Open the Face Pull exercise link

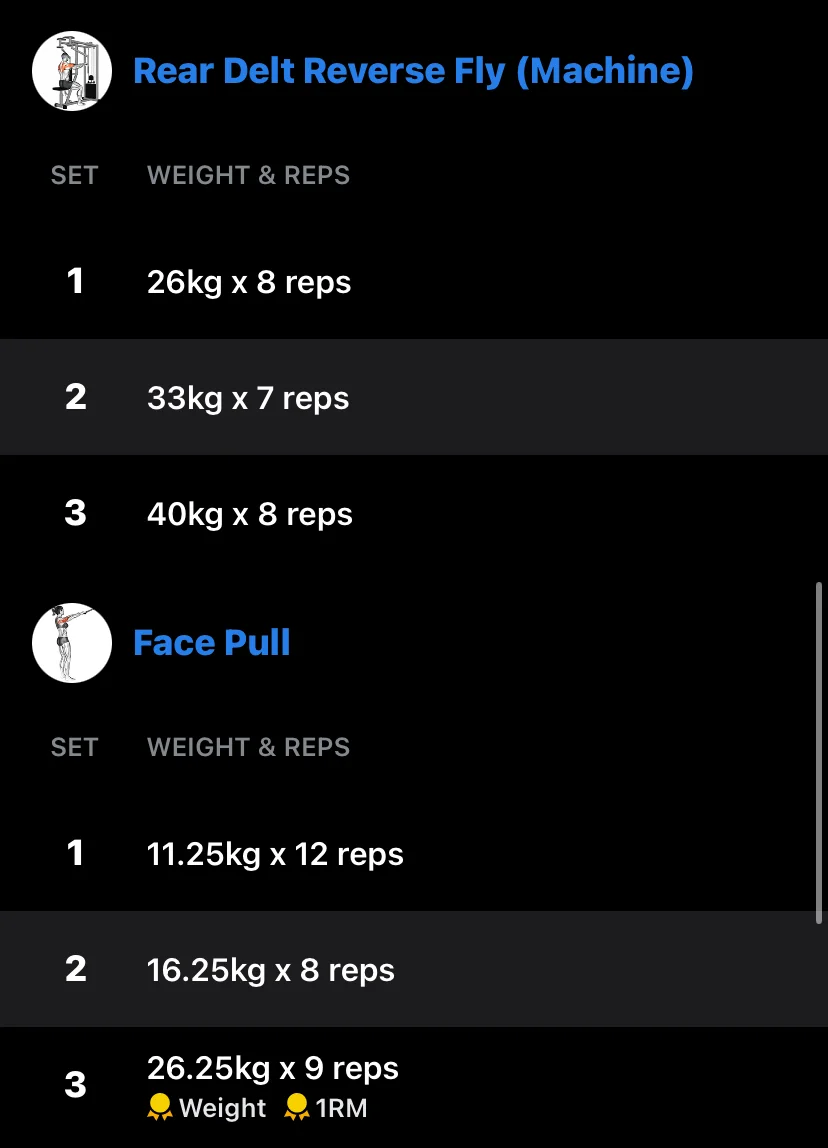[x=212, y=643]
